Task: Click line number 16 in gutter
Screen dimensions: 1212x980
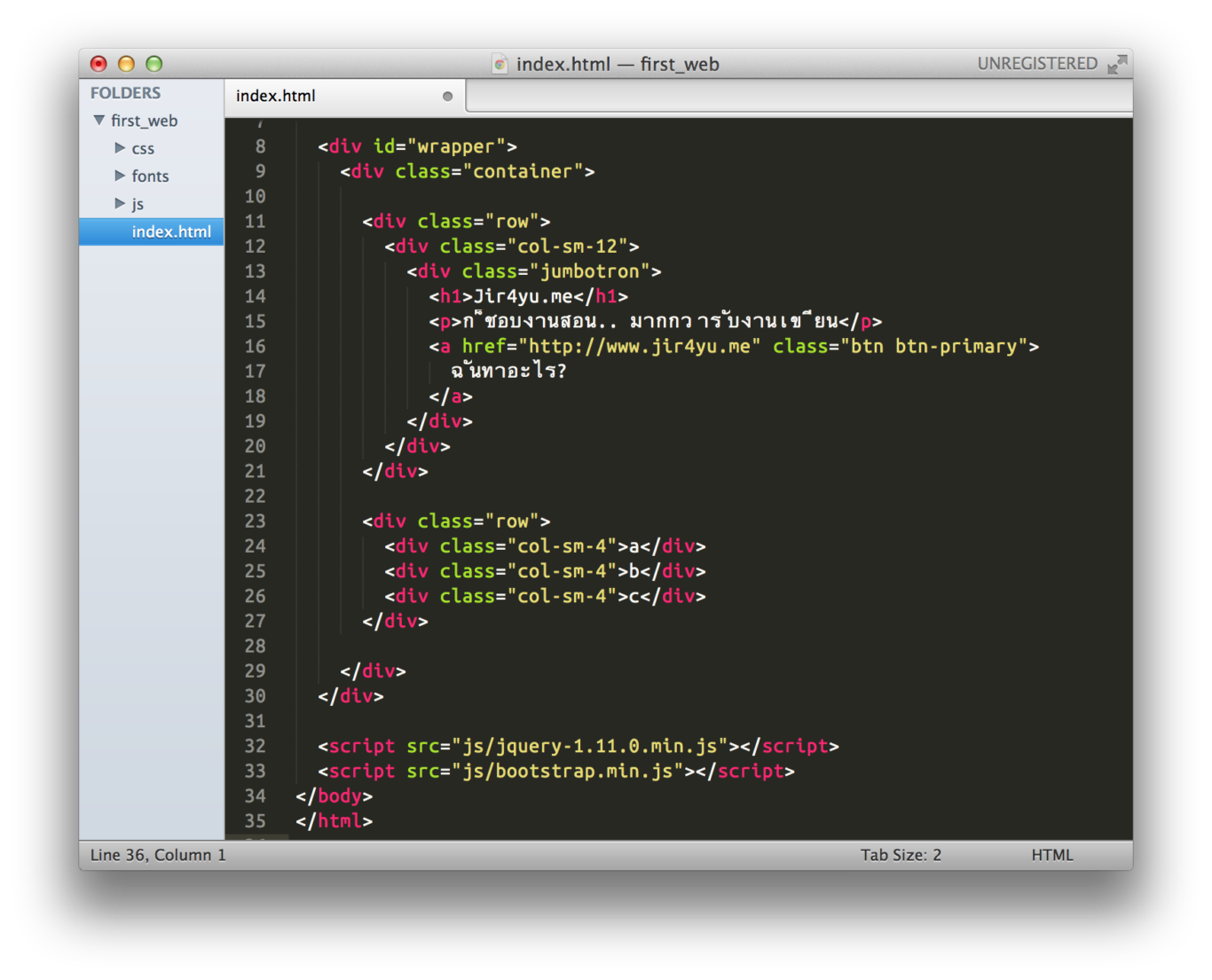Action: 255,347
